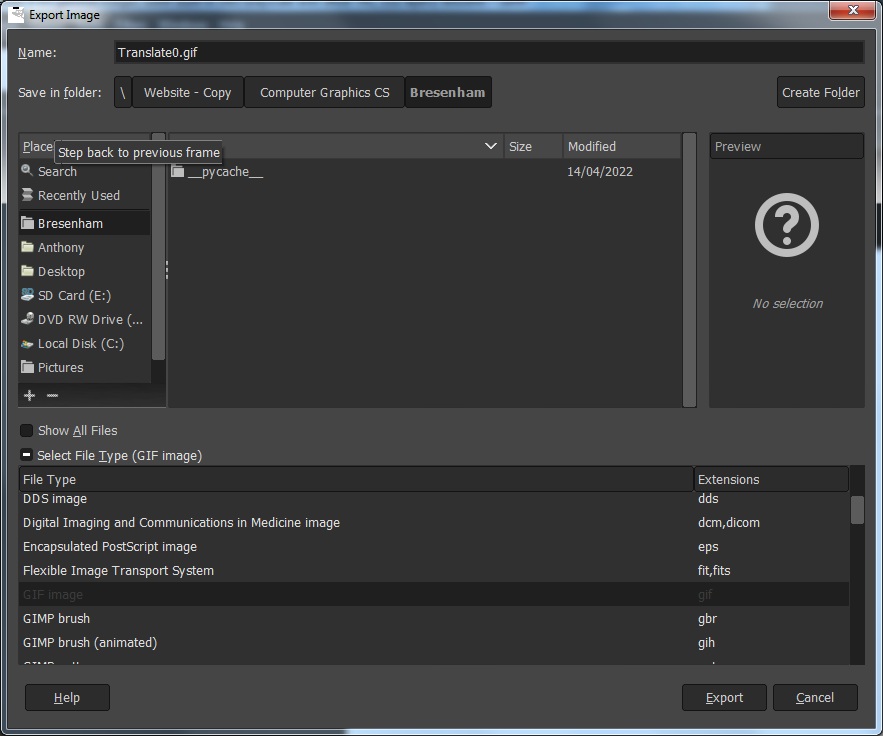Remove selected bookmark with minus icon

point(52,395)
